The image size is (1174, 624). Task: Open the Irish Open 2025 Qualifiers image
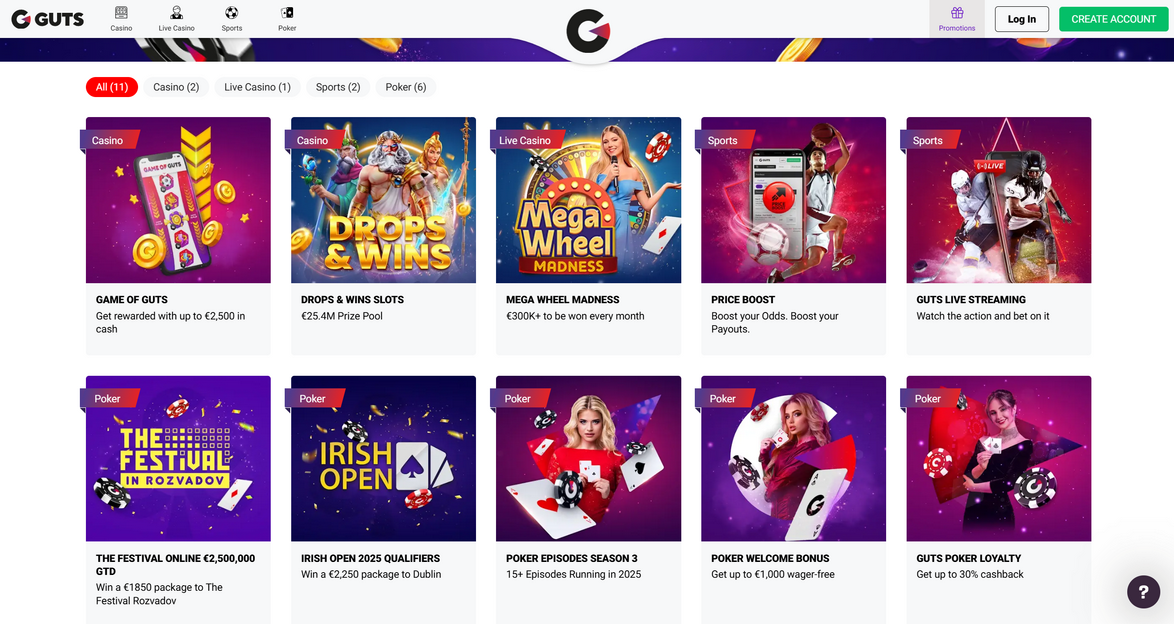[x=383, y=458]
